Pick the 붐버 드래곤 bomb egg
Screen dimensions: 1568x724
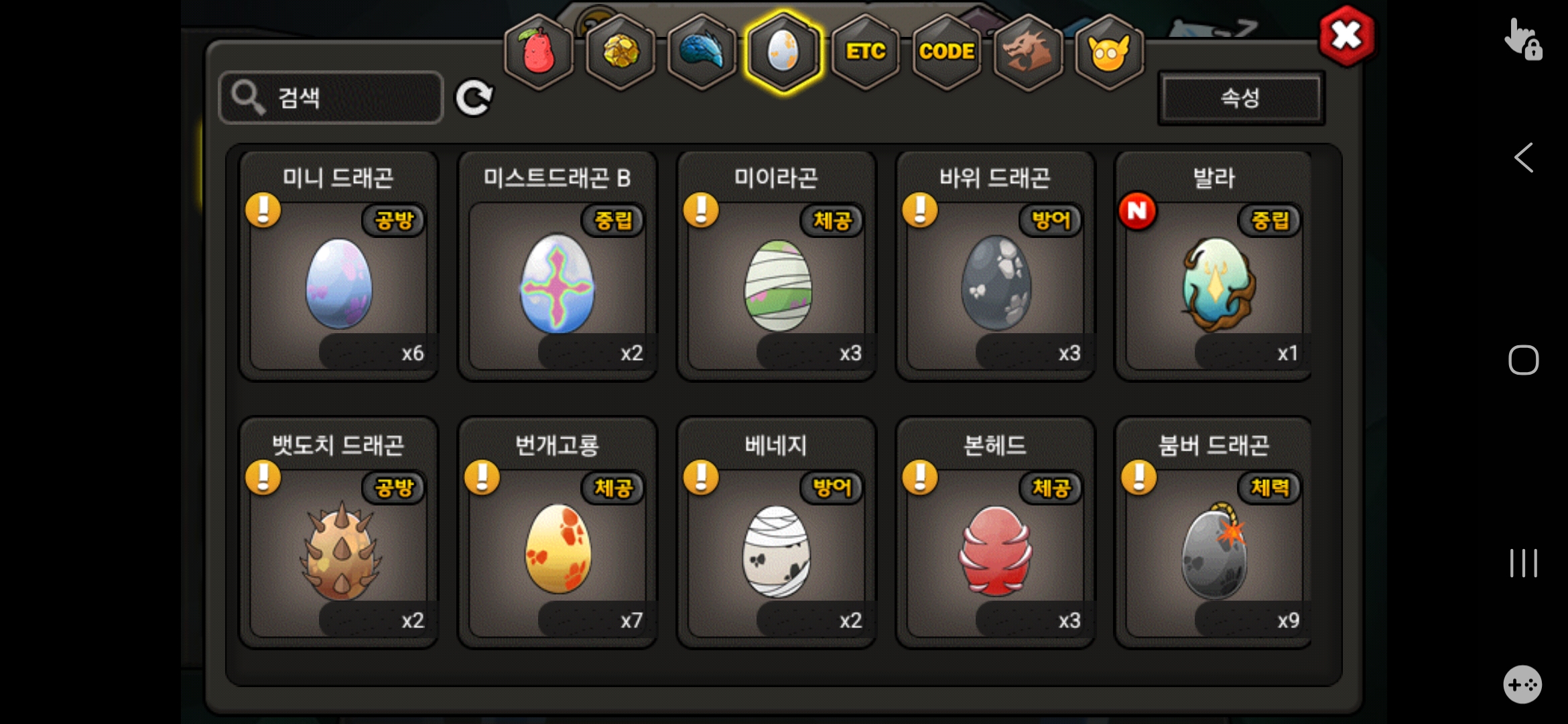tap(1213, 533)
